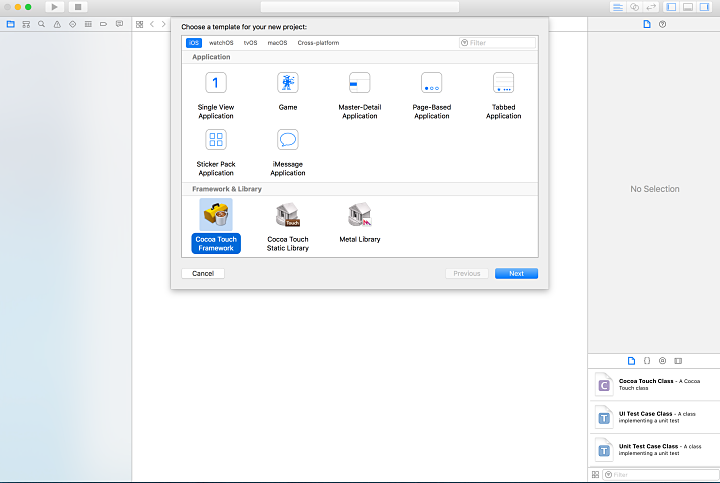Open the Debug navigator icon
Viewport: 720px width, 483px height.
coord(88,24)
